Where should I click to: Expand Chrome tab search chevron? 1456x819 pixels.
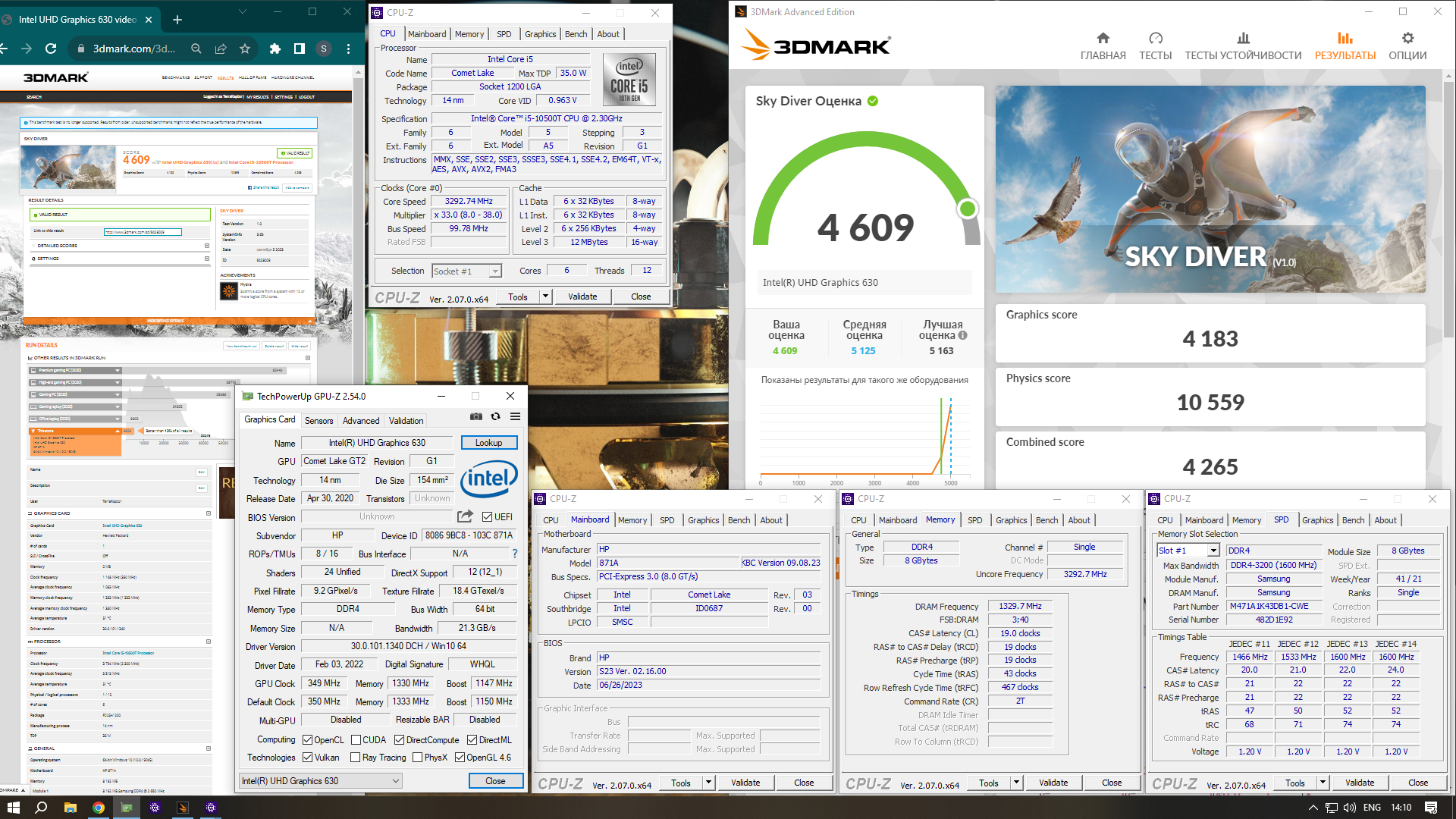click(x=243, y=11)
